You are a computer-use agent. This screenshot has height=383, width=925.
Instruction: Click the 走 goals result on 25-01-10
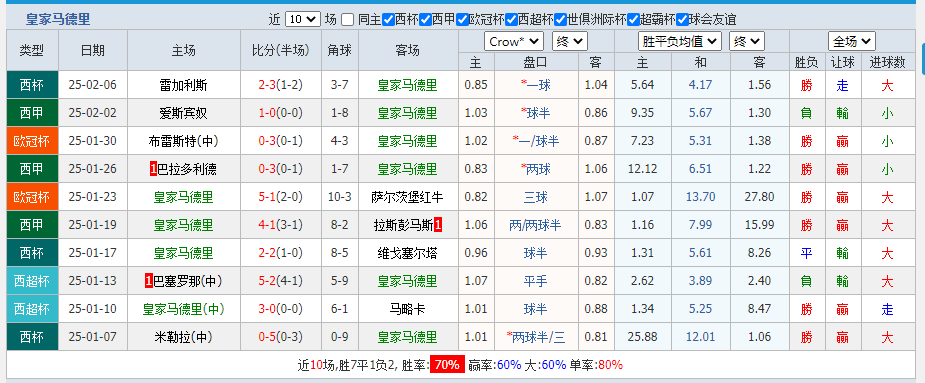click(x=887, y=309)
